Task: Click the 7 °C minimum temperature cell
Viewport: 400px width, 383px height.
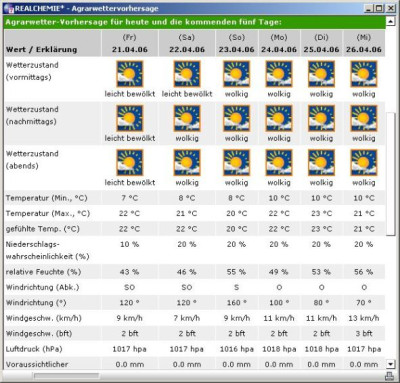Action: coord(130,198)
